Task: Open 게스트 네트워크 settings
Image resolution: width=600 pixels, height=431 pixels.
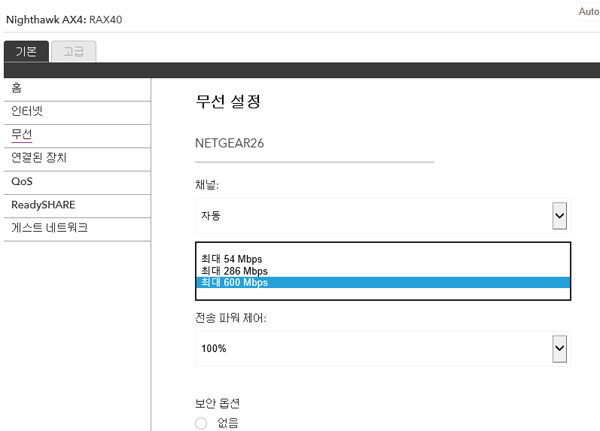Action: [77, 229]
